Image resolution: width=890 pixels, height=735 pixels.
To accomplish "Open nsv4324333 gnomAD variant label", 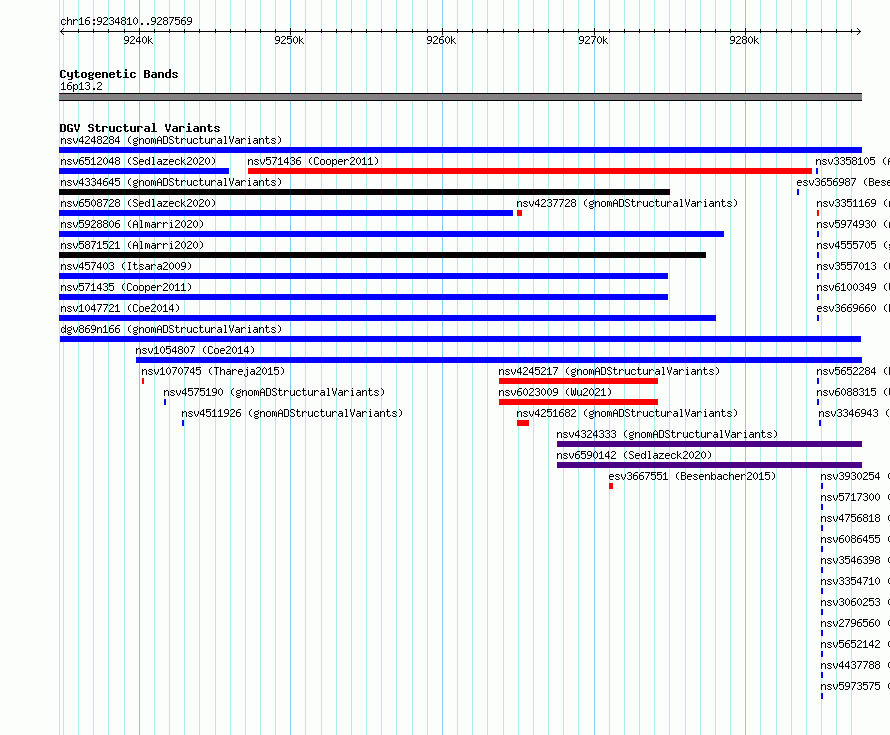I will (667, 434).
